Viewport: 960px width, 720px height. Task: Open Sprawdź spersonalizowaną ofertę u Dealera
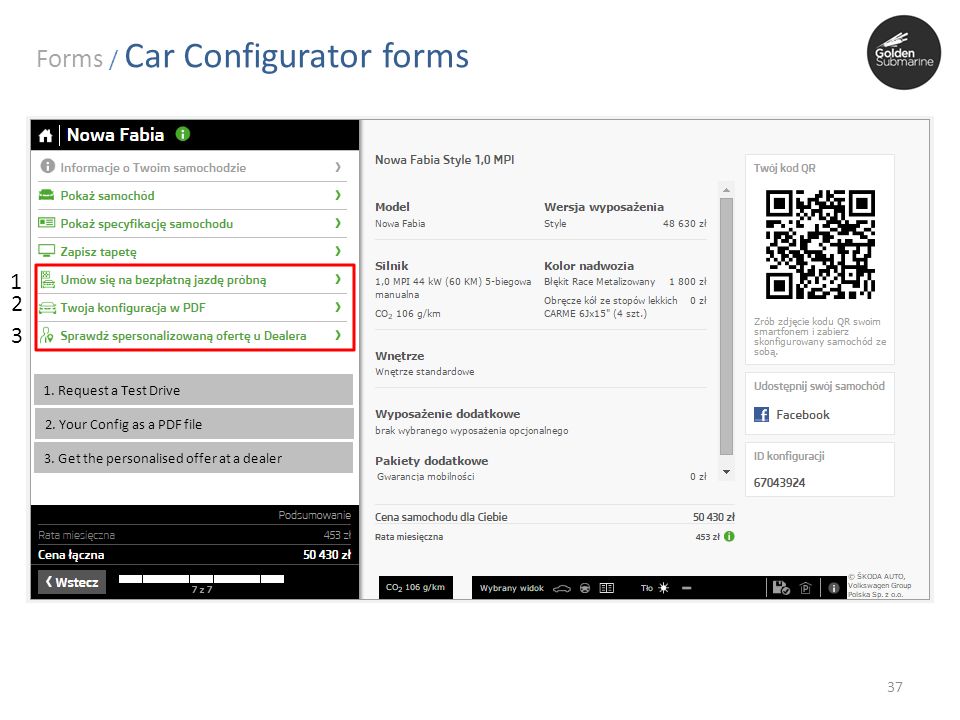tap(192, 336)
